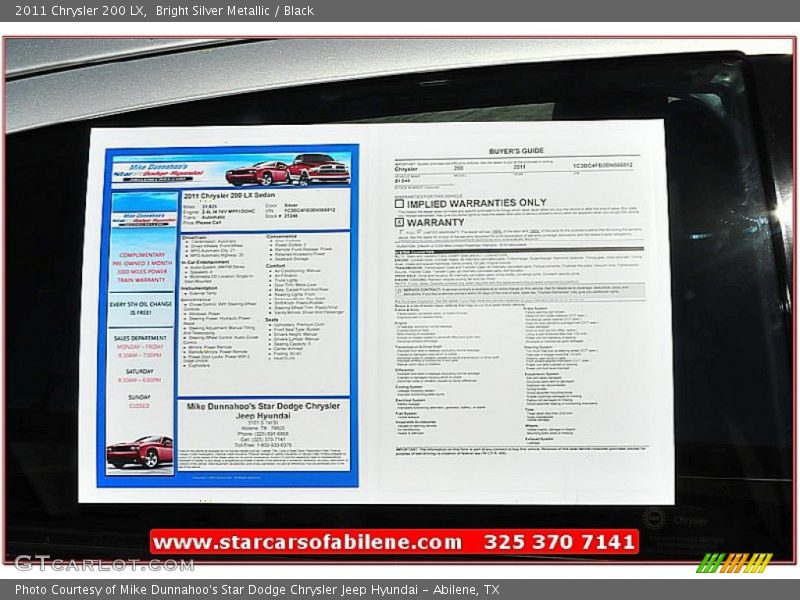Click 'Mike Dunnahoo's Star Dodge Chrysler Jeep Hyundai' text
This screenshot has width=800, height=600.
(263, 411)
